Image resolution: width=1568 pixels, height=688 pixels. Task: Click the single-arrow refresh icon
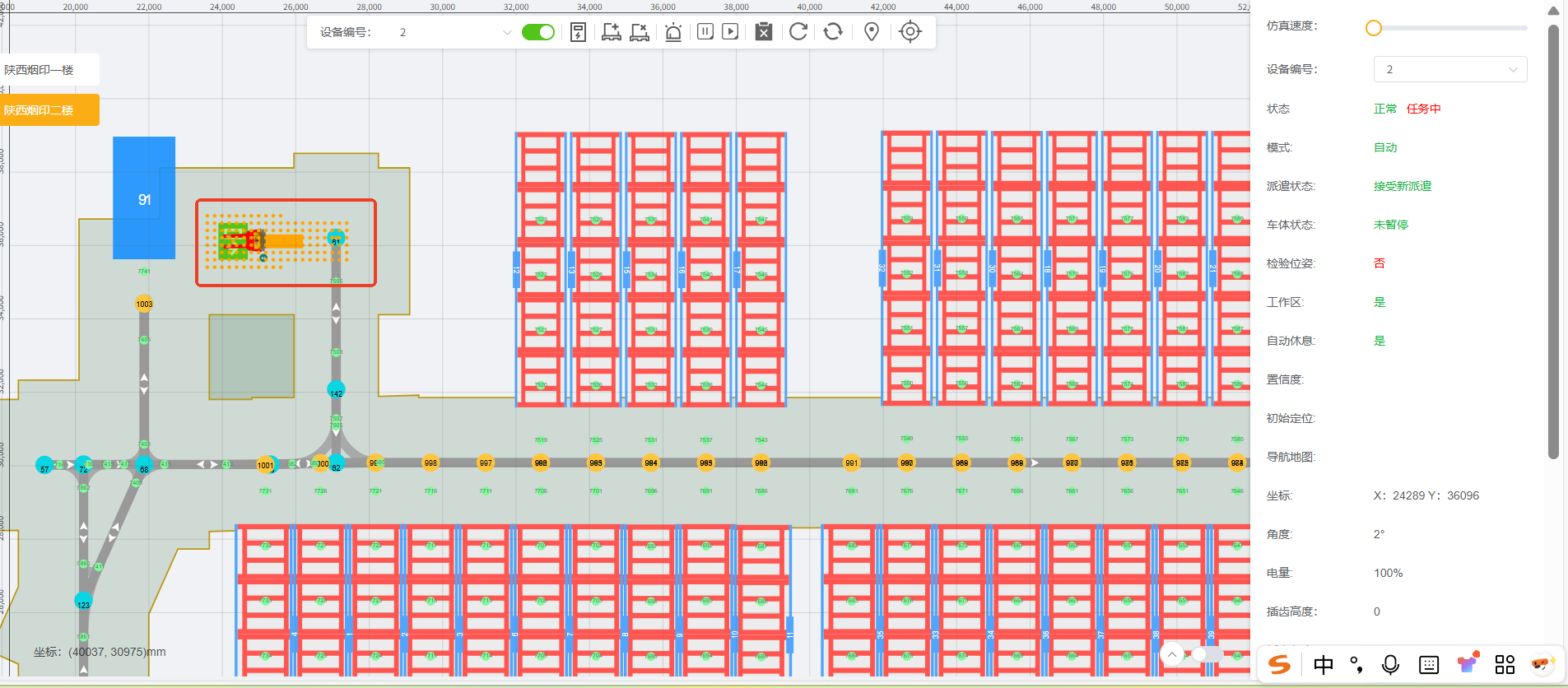[x=798, y=32]
